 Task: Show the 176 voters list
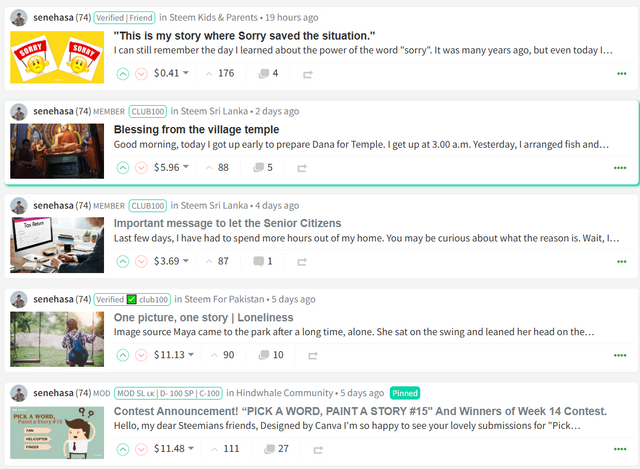pyautogui.click(x=220, y=73)
